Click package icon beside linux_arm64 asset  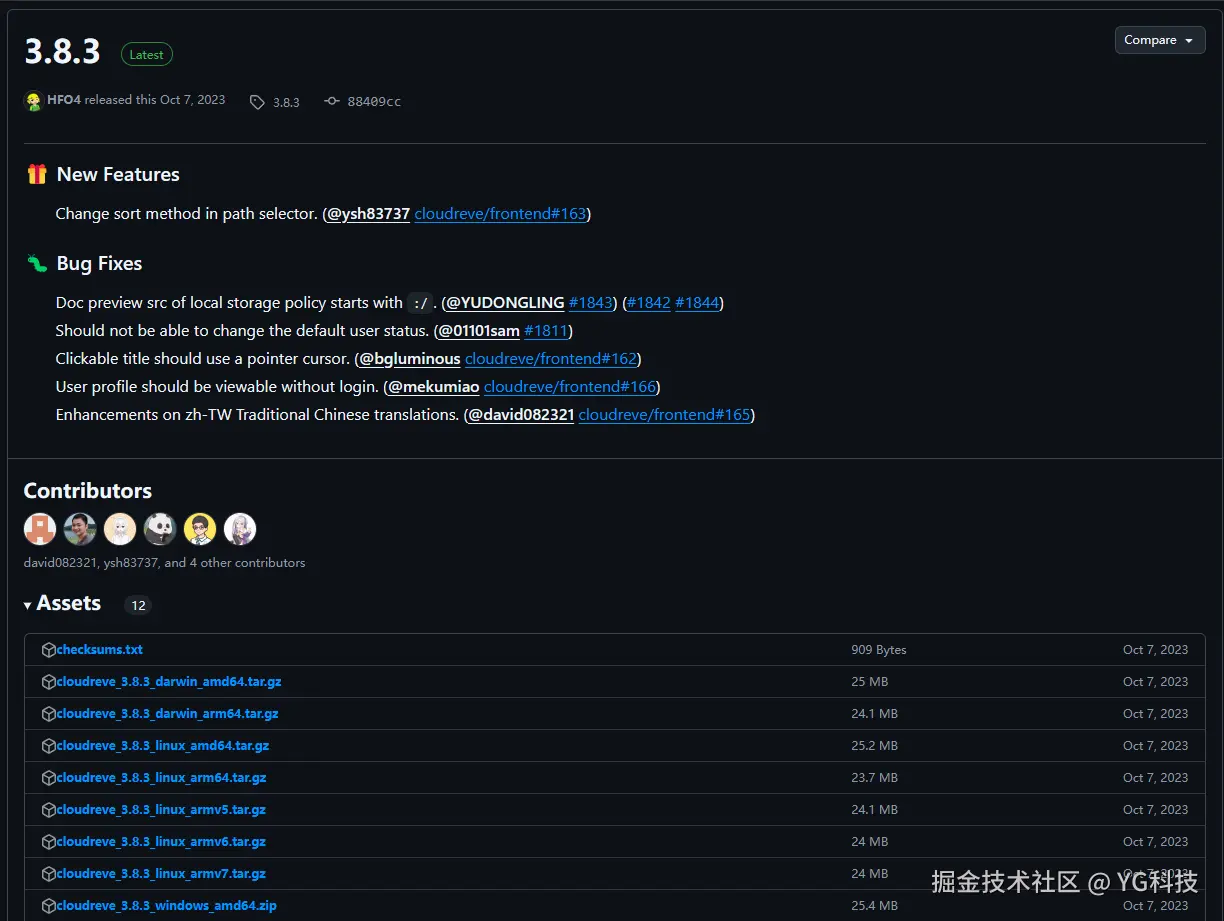click(x=49, y=778)
